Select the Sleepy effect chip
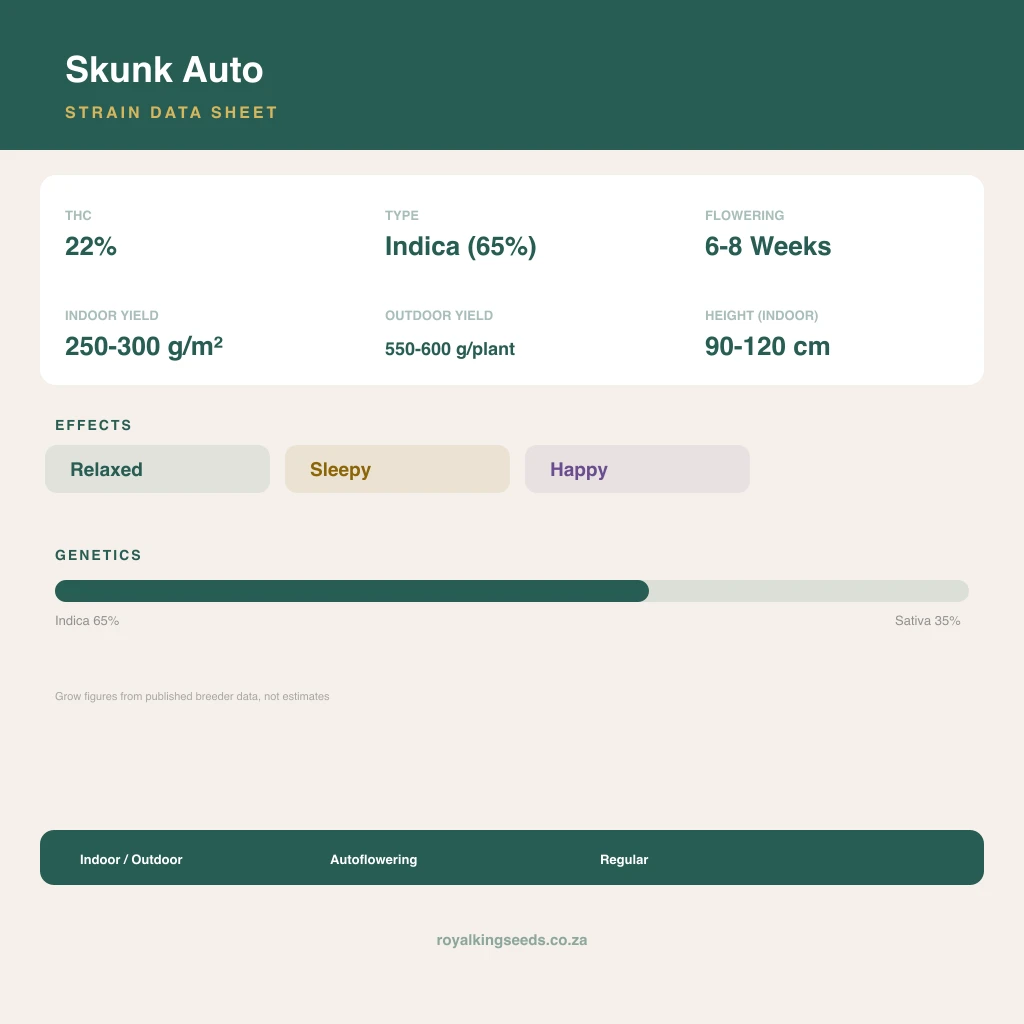This screenshot has width=1024, height=1024. click(397, 469)
